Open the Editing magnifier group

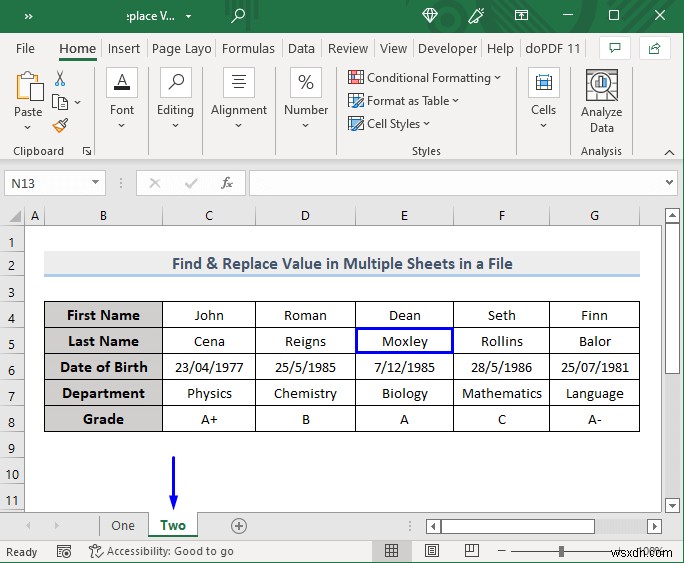click(x=175, y=82)
